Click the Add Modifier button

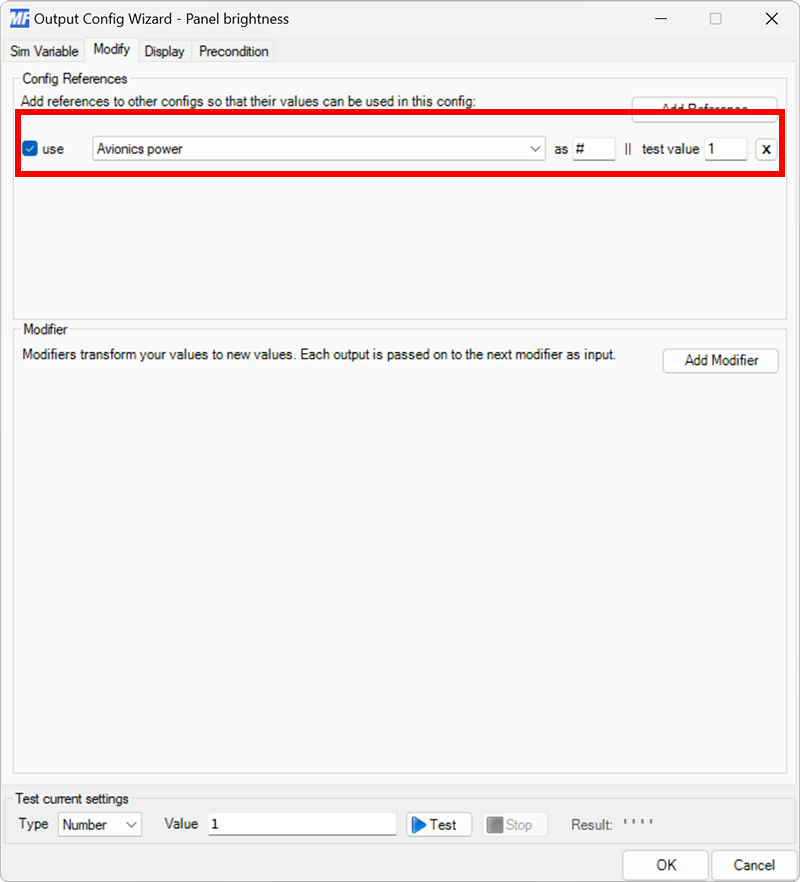(x=720, y=361)
